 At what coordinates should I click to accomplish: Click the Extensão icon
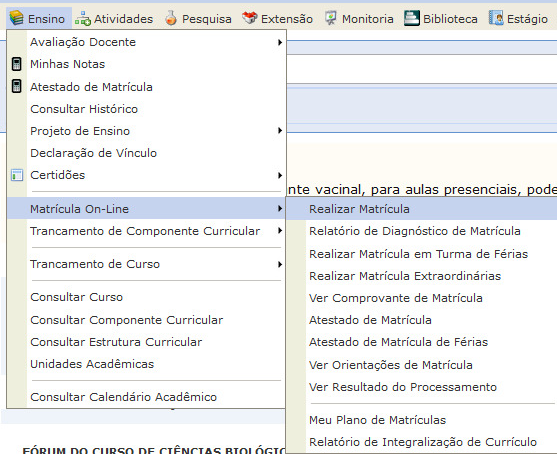(250, 18)
